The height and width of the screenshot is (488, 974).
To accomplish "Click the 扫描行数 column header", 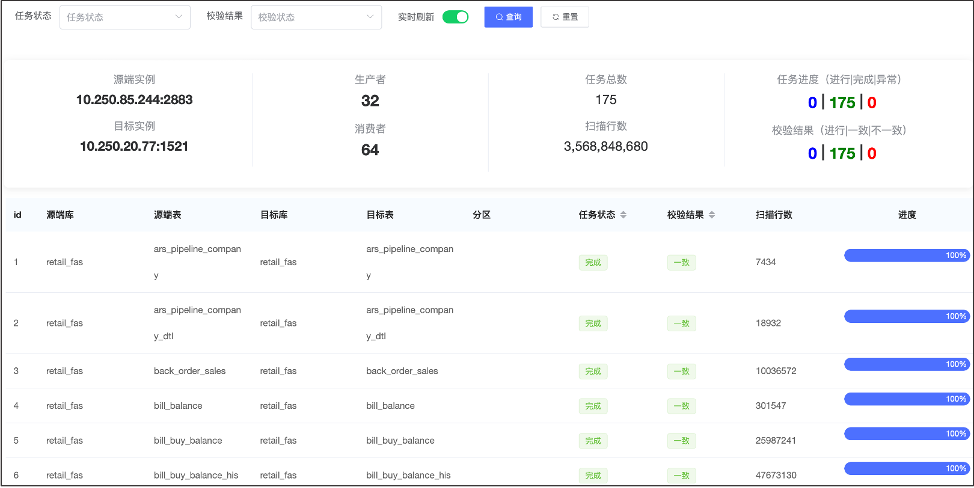I will [x=774, y=215].
